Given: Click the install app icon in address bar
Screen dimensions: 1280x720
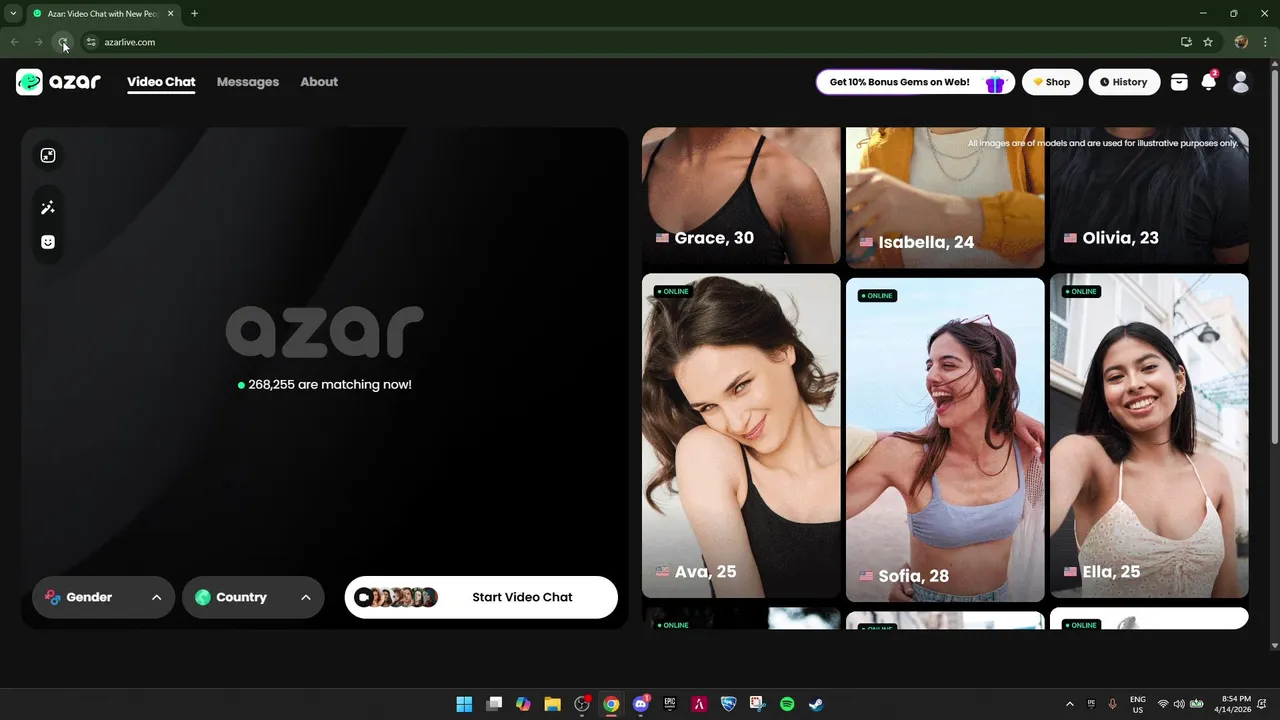Looking at the screenshot, I should tap(1186, 42).
